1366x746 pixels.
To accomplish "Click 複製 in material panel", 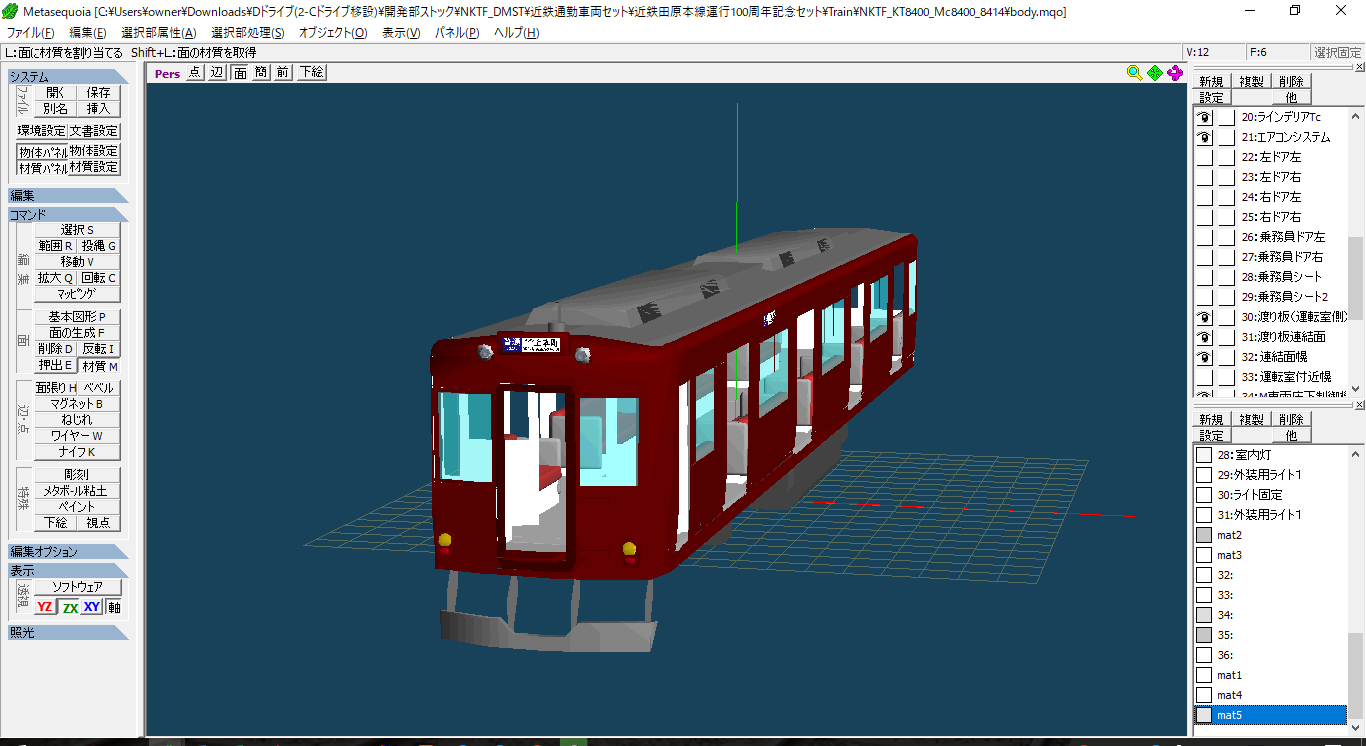I will pos(1251,420).
